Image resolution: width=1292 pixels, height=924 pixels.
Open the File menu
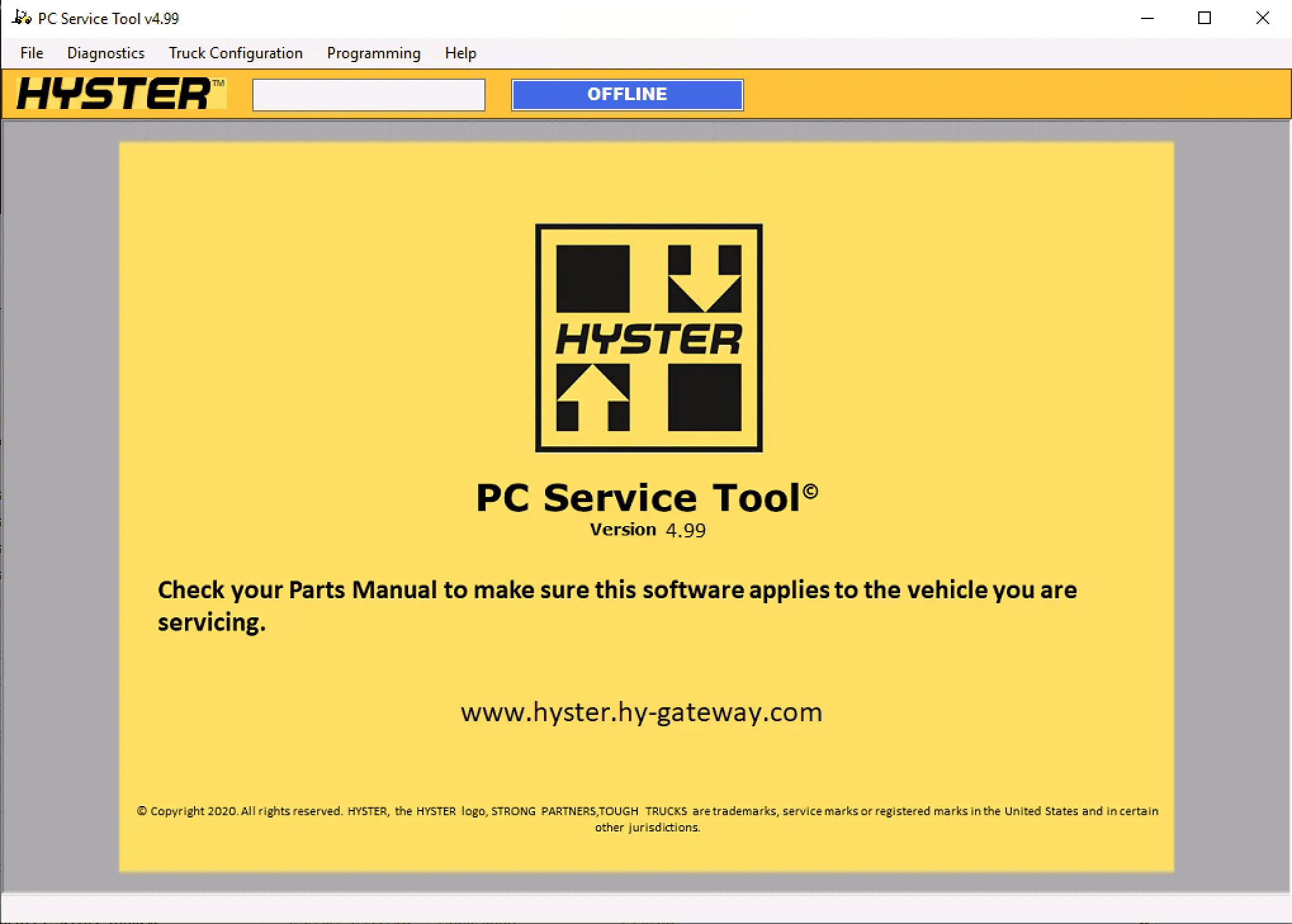32,53
